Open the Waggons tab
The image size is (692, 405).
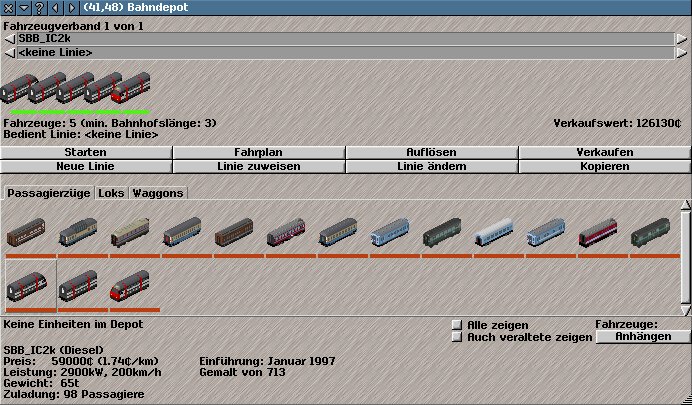(158, 192)
